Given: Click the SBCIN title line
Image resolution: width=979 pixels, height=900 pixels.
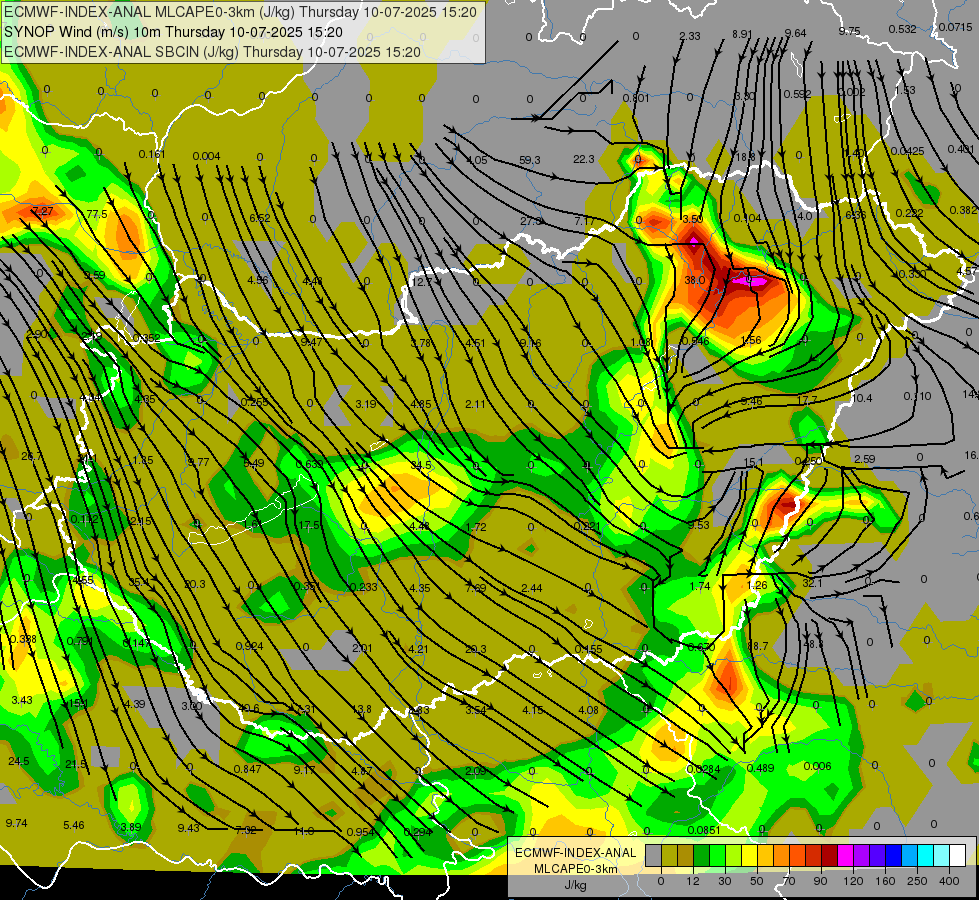Looking at the screenshot, I should click(212, 52).
